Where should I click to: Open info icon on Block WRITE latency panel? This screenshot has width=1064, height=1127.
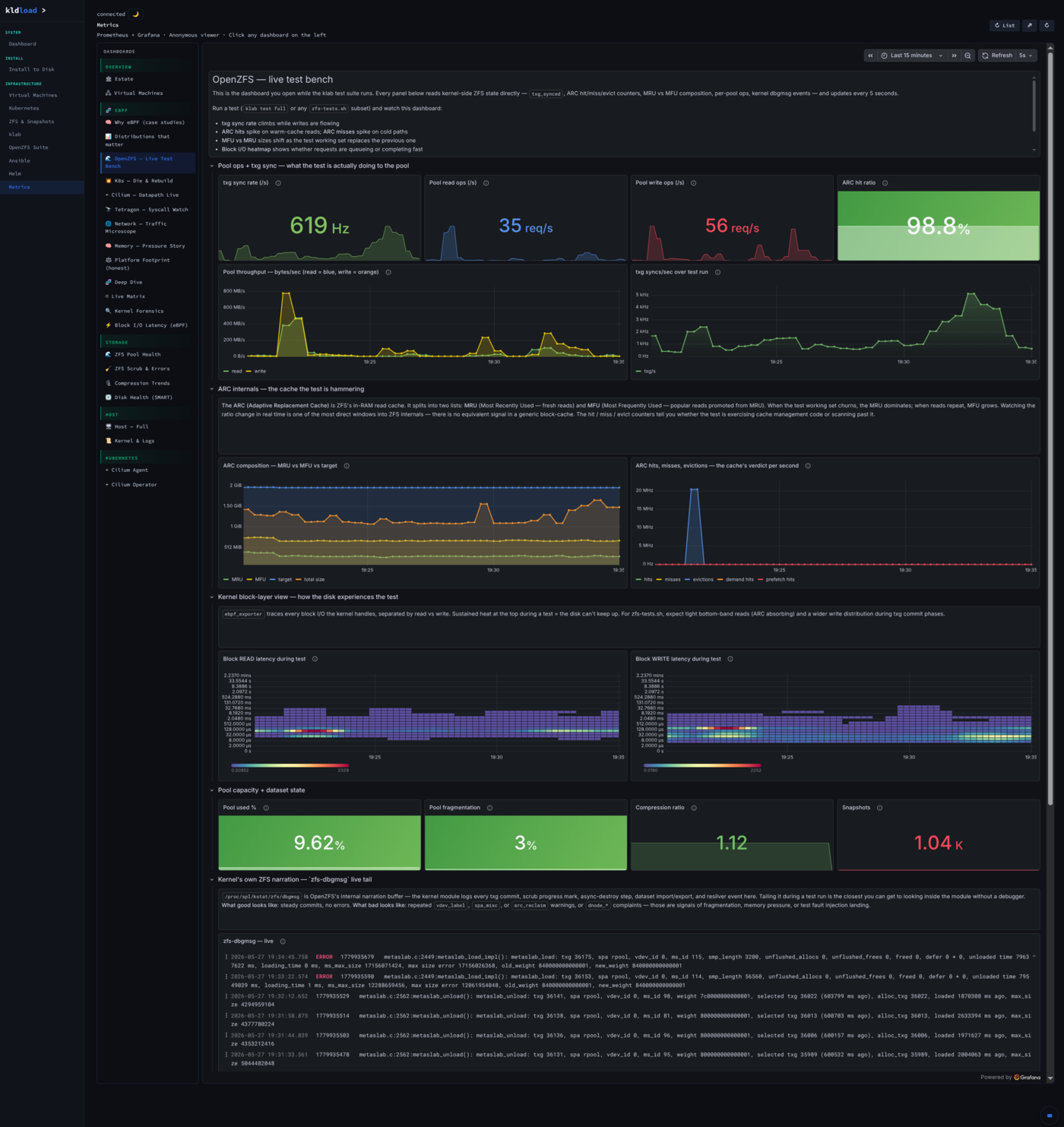(x=730, y=659)
